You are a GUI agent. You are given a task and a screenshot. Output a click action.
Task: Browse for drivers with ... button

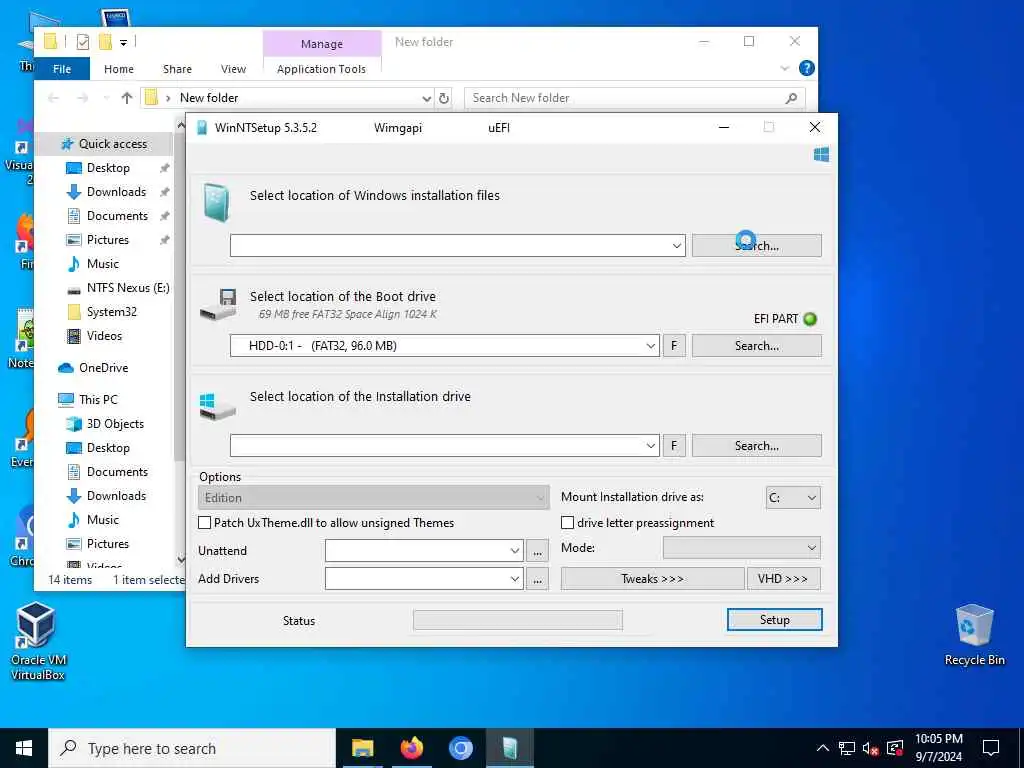537,579
